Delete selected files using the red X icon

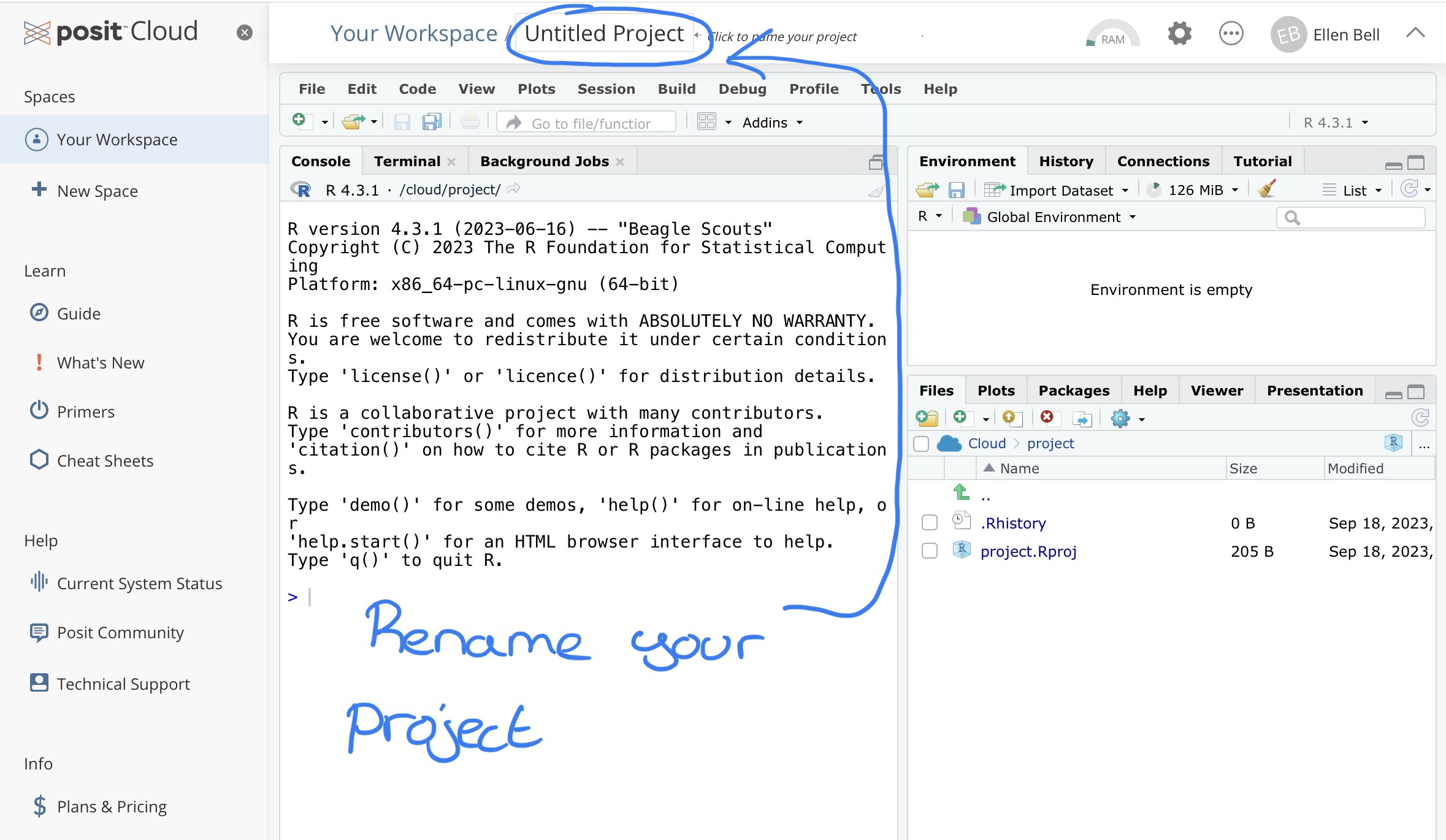click(x=1047, y=418)
